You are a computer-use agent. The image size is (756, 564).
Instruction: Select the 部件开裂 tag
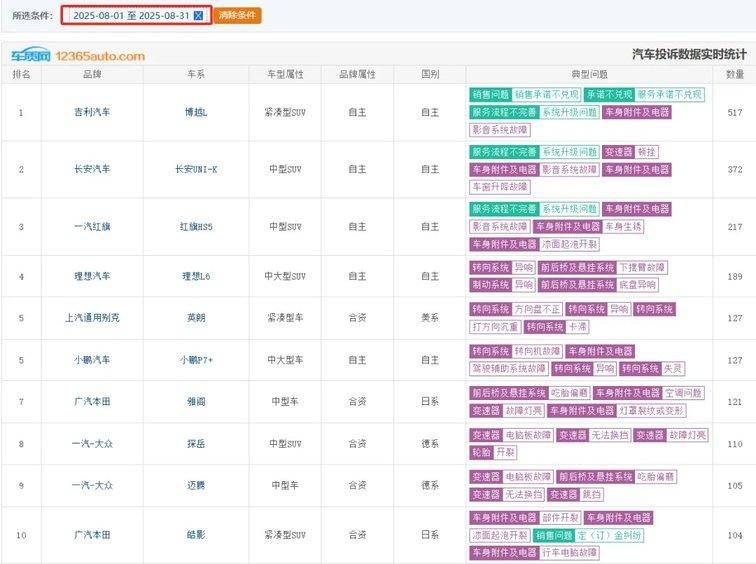point(560,518)
